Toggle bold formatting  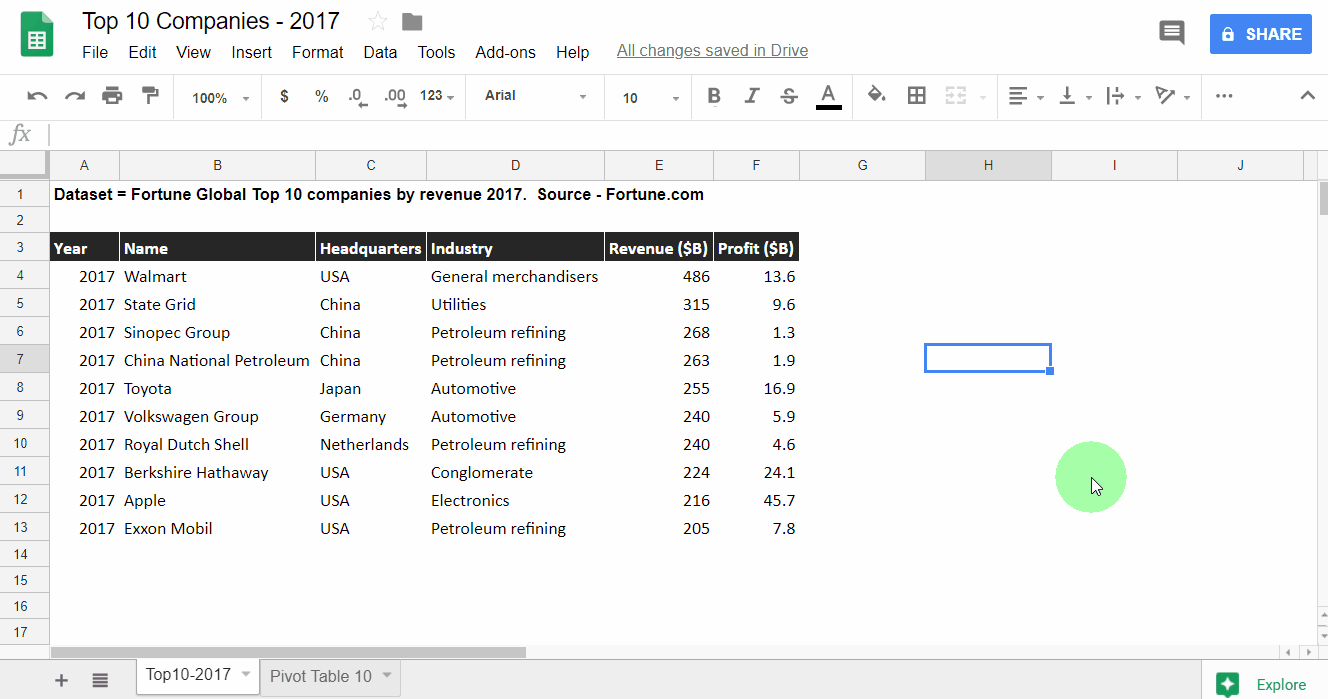click(x=714, y=96)
